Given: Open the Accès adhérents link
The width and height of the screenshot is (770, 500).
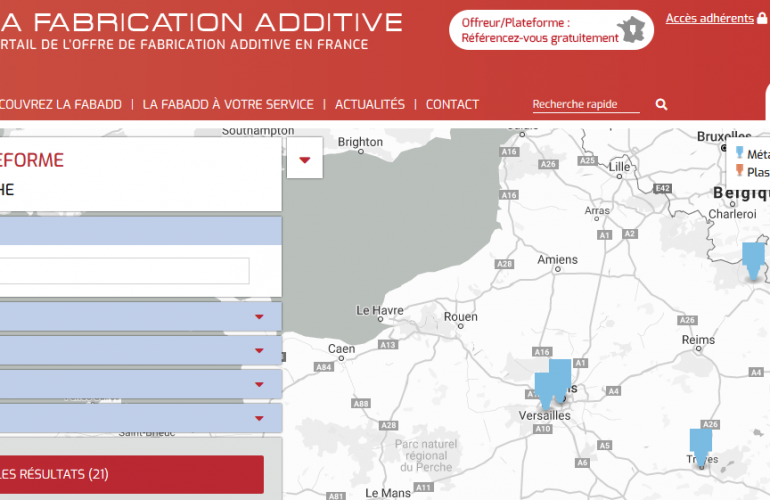Looking at the screenshot, I should point(709,18).
